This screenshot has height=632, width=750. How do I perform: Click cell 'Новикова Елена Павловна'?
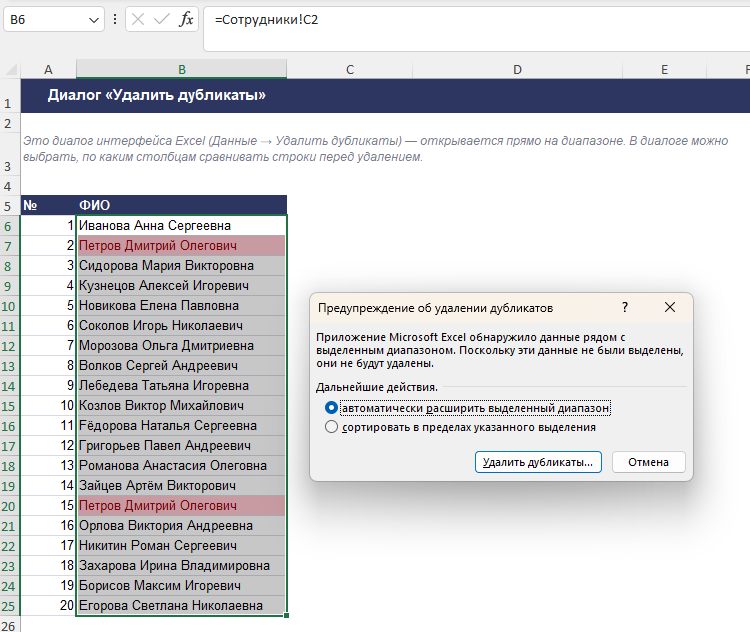(x=182, y=305)
